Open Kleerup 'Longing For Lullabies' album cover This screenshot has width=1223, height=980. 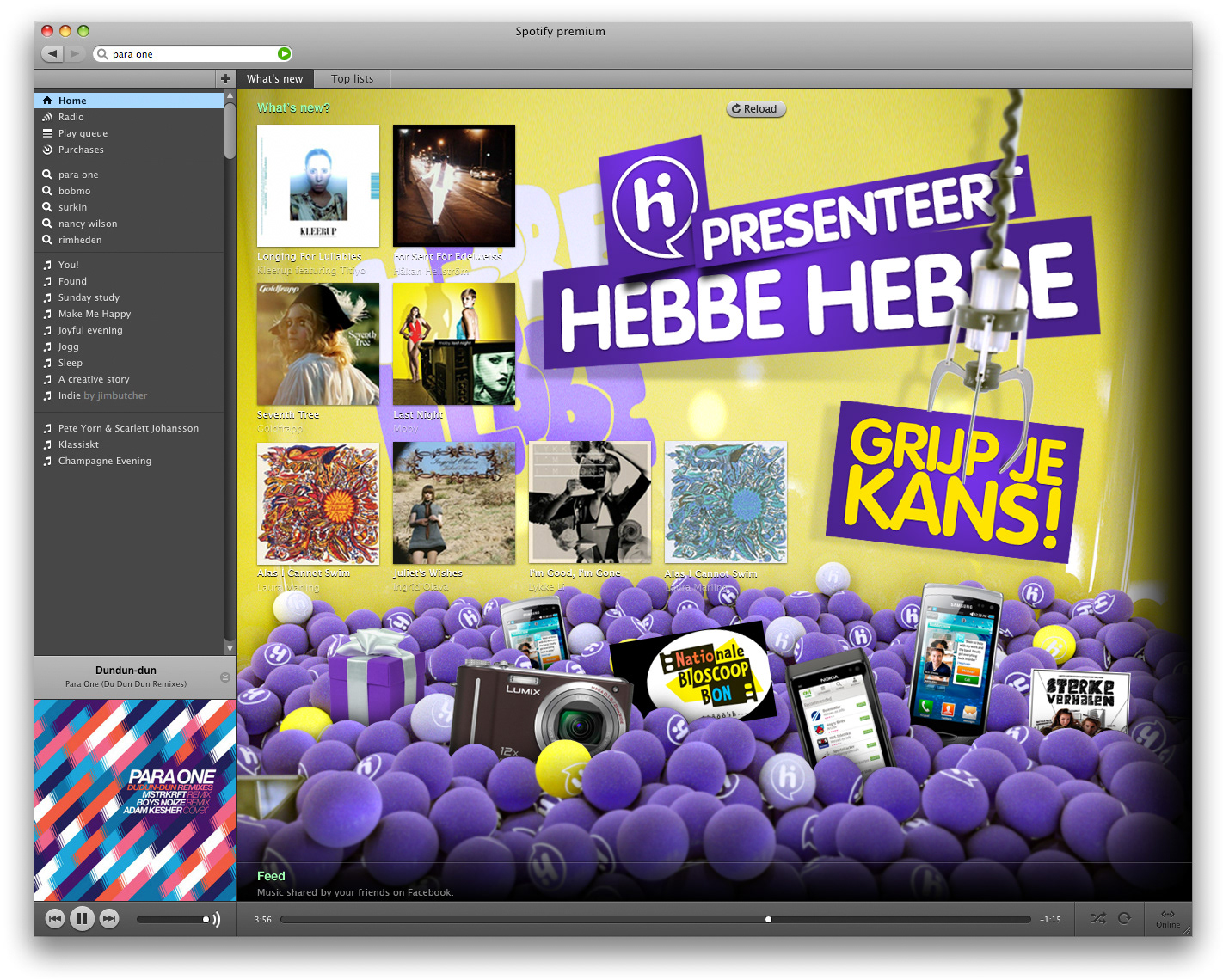(x=318, y=186)
